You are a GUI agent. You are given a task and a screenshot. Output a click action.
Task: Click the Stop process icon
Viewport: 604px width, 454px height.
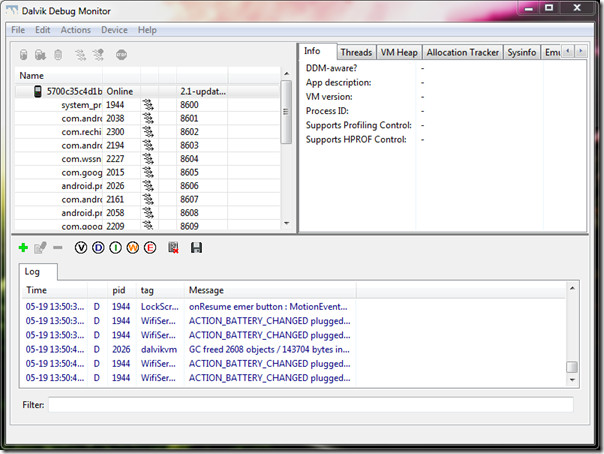tap(121, 55)
